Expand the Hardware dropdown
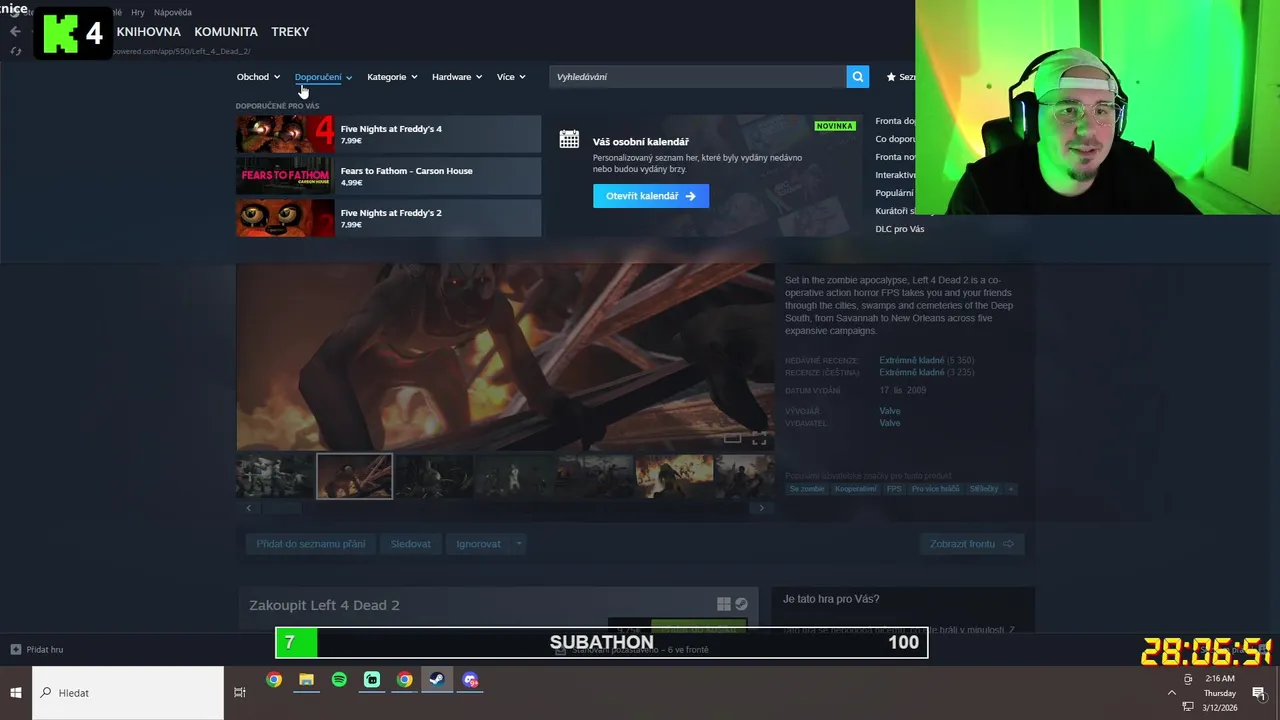Viewport: 1280px width, 720px height. (457, 77)
